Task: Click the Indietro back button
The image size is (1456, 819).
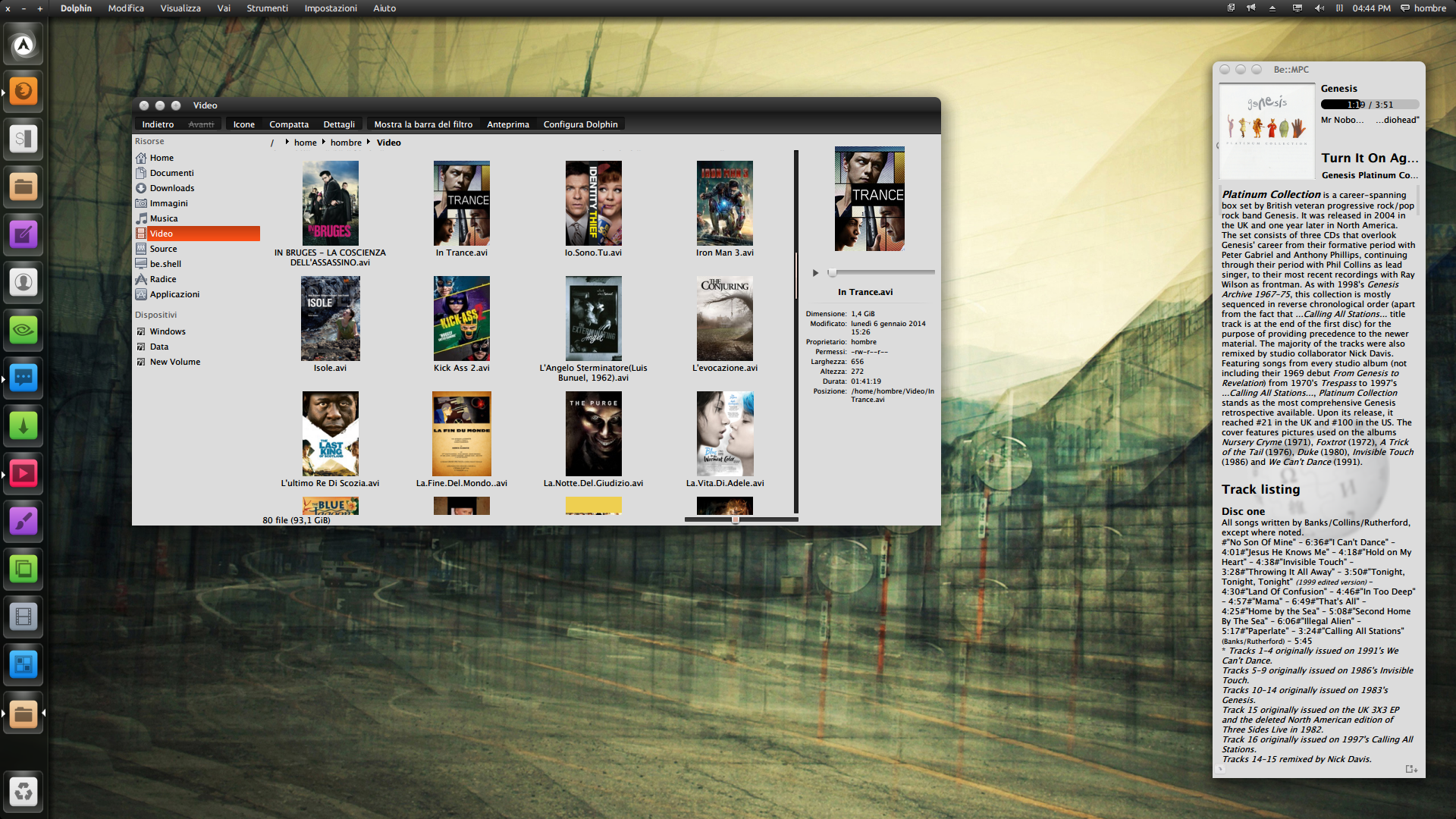Action: coord(158,124)
